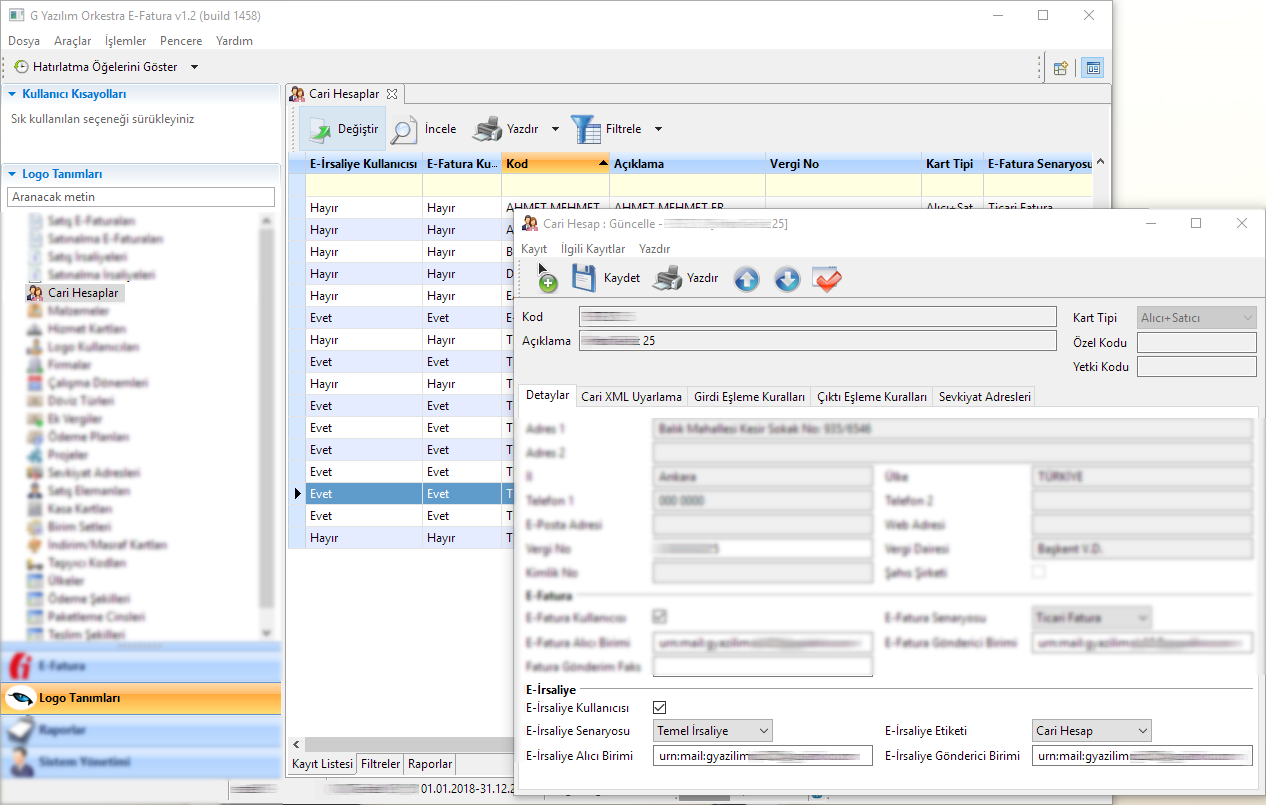Screen dimensions: 1266x805
Task: Click the Değiştir button
Action: click(x=343, y=129)
